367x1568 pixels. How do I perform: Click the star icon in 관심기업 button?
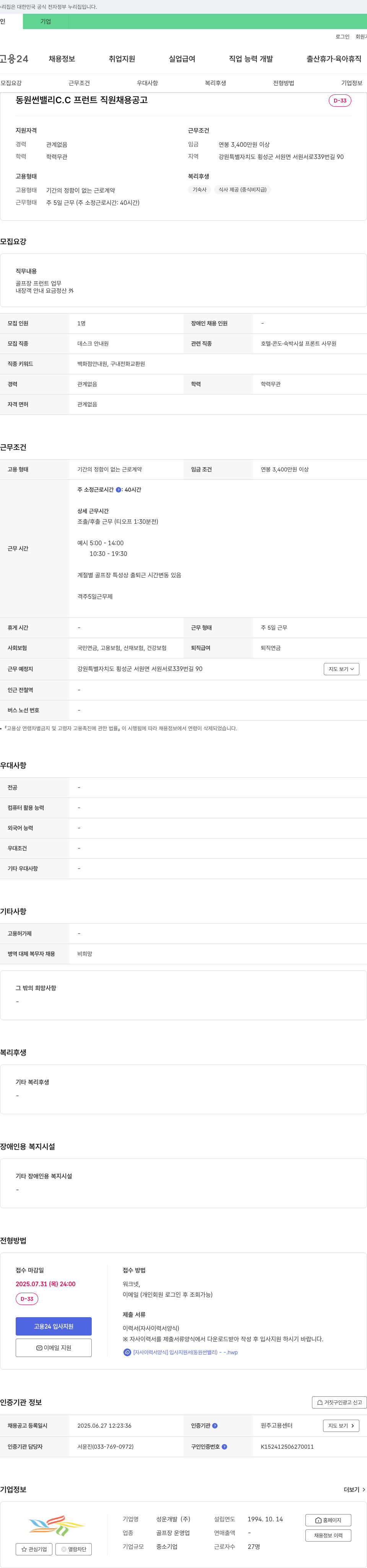tap(24, 1549)
